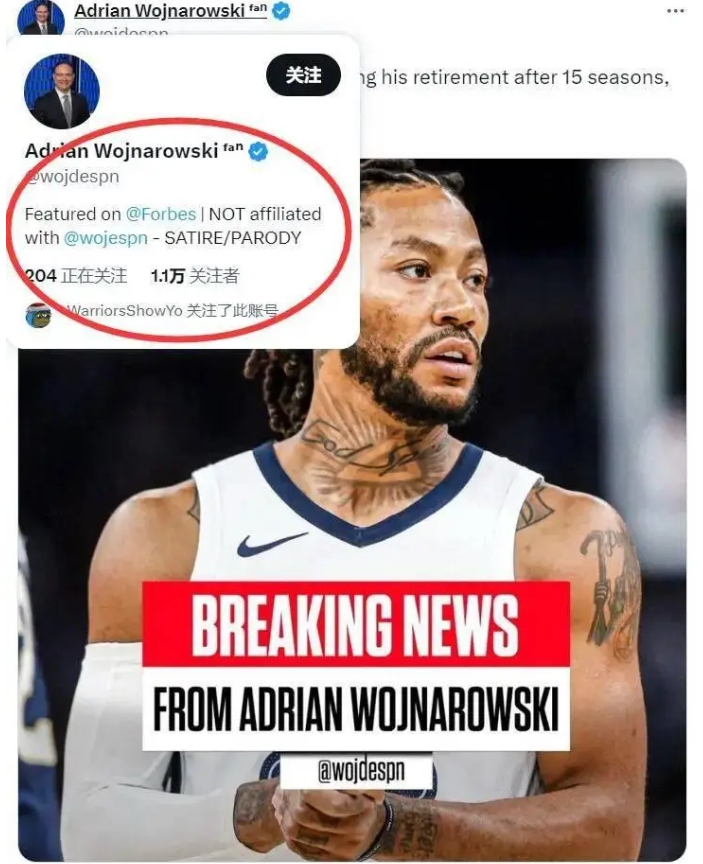This screenshot has width=703, height=864.
Task: Click the WarriorsShowYo 关注了此账号 text
Action: [171, 311]
